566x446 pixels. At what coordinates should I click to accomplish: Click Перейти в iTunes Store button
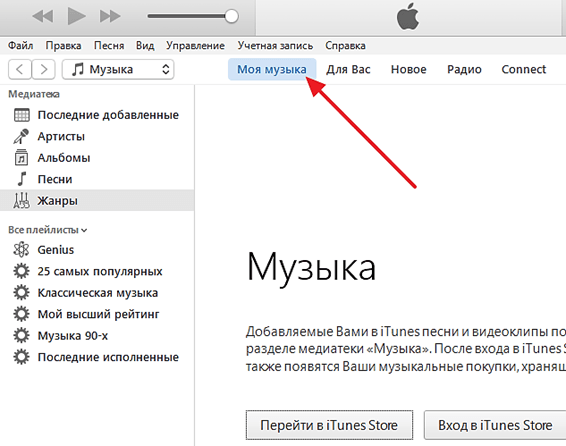coord(329,425)
